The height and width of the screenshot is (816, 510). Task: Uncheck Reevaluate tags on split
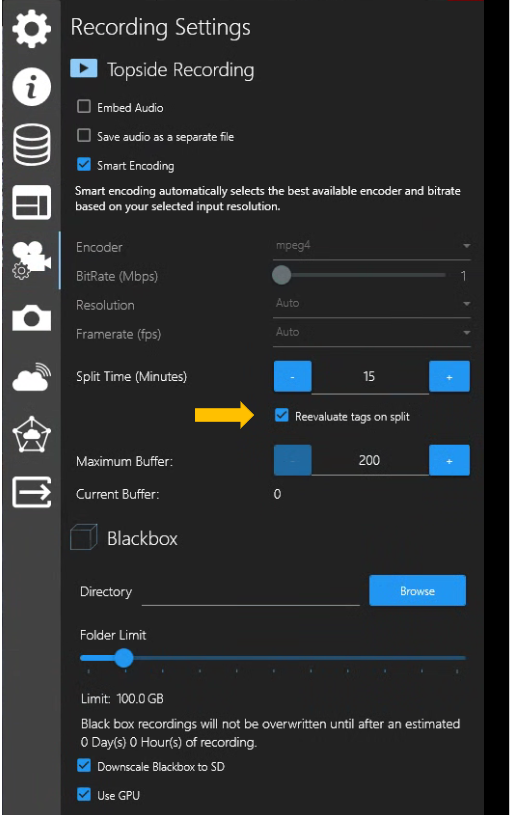pos(282,415)
